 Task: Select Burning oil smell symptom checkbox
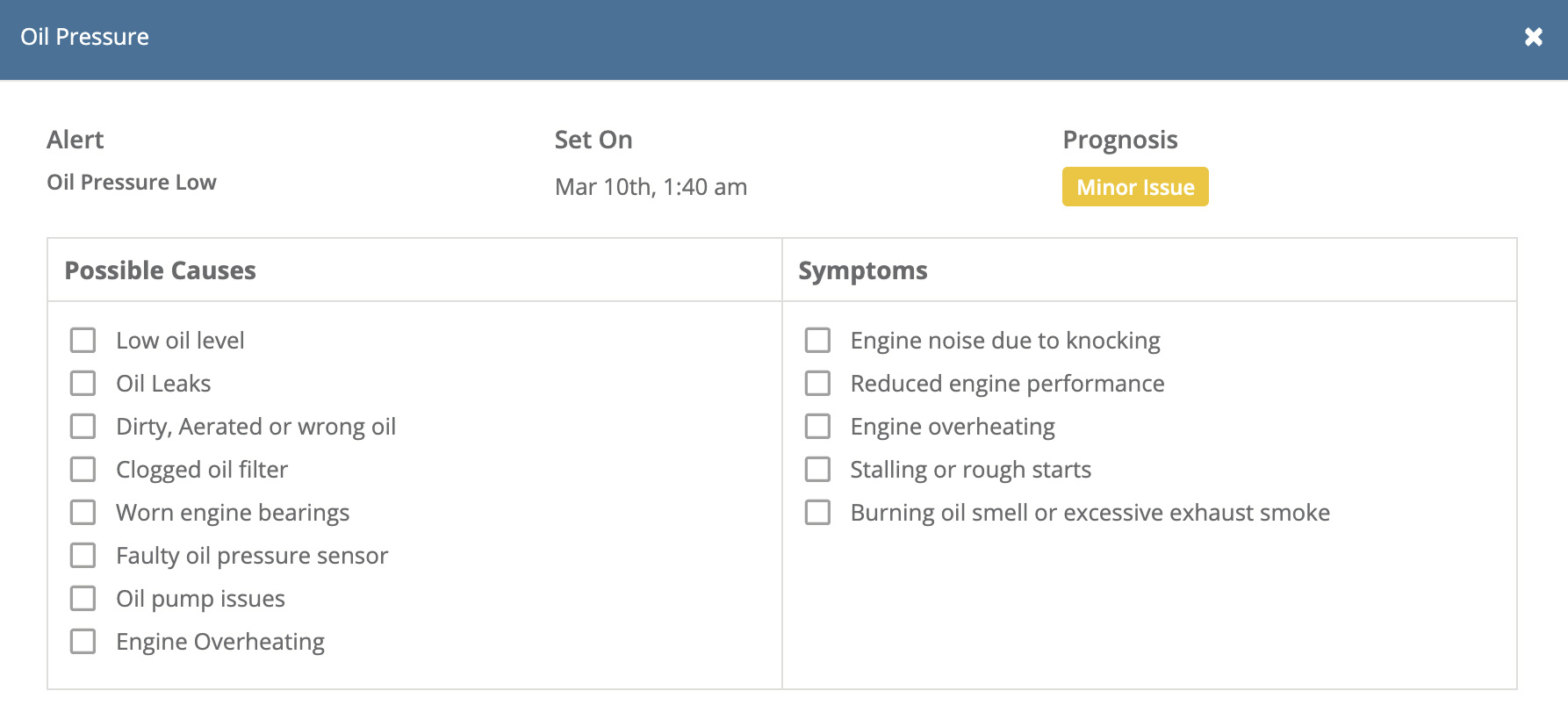818,513
